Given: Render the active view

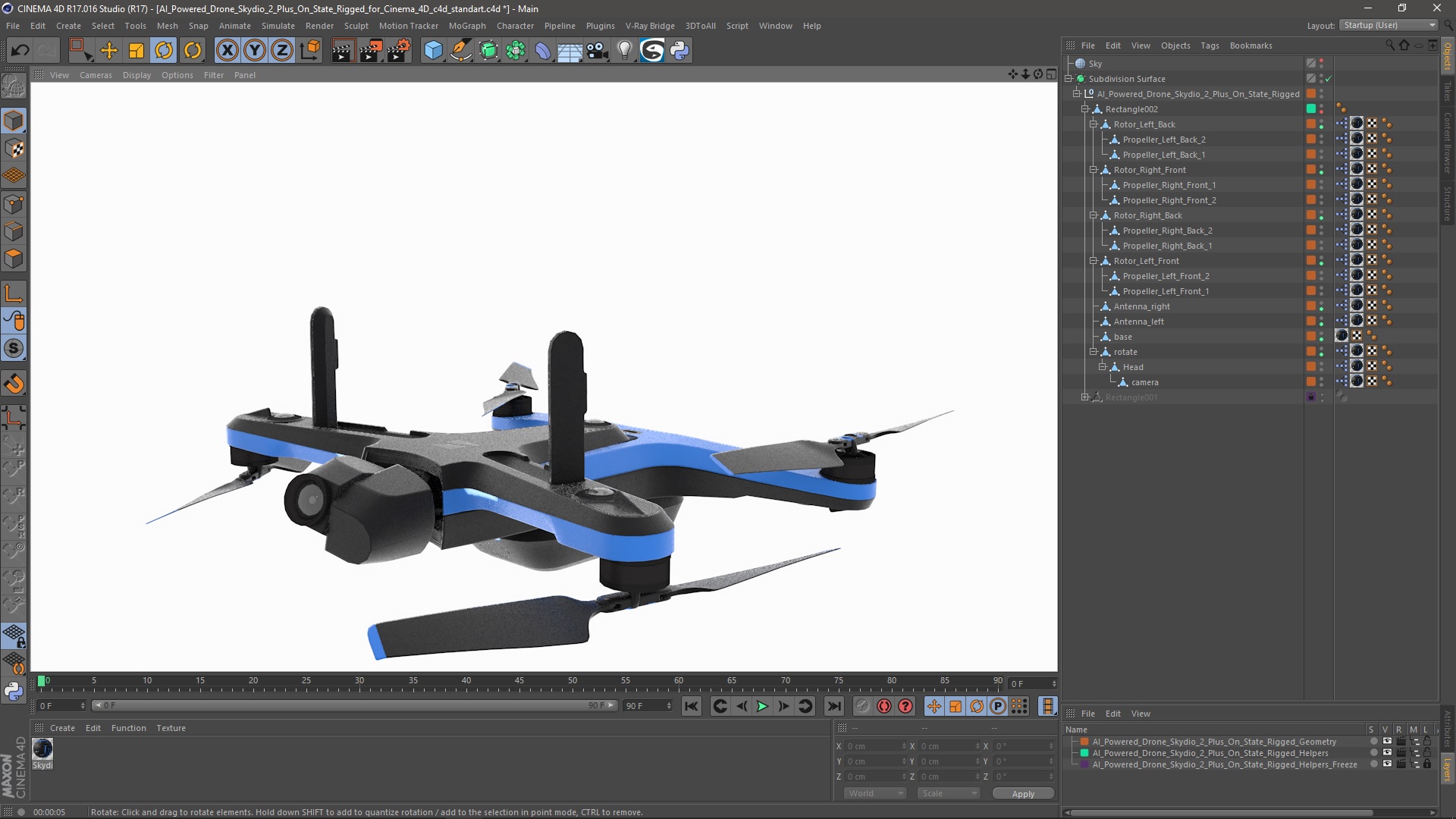Looking at the screenshot, I should [343, 51].
